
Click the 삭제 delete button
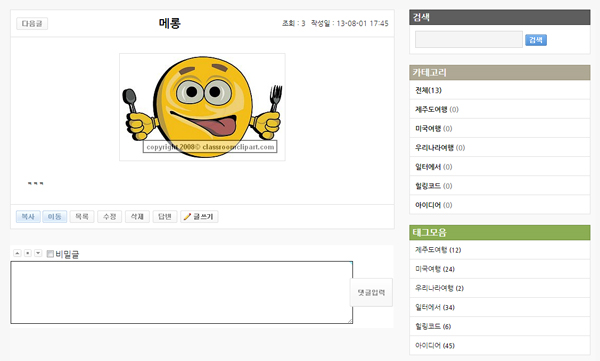pos(137,216)
